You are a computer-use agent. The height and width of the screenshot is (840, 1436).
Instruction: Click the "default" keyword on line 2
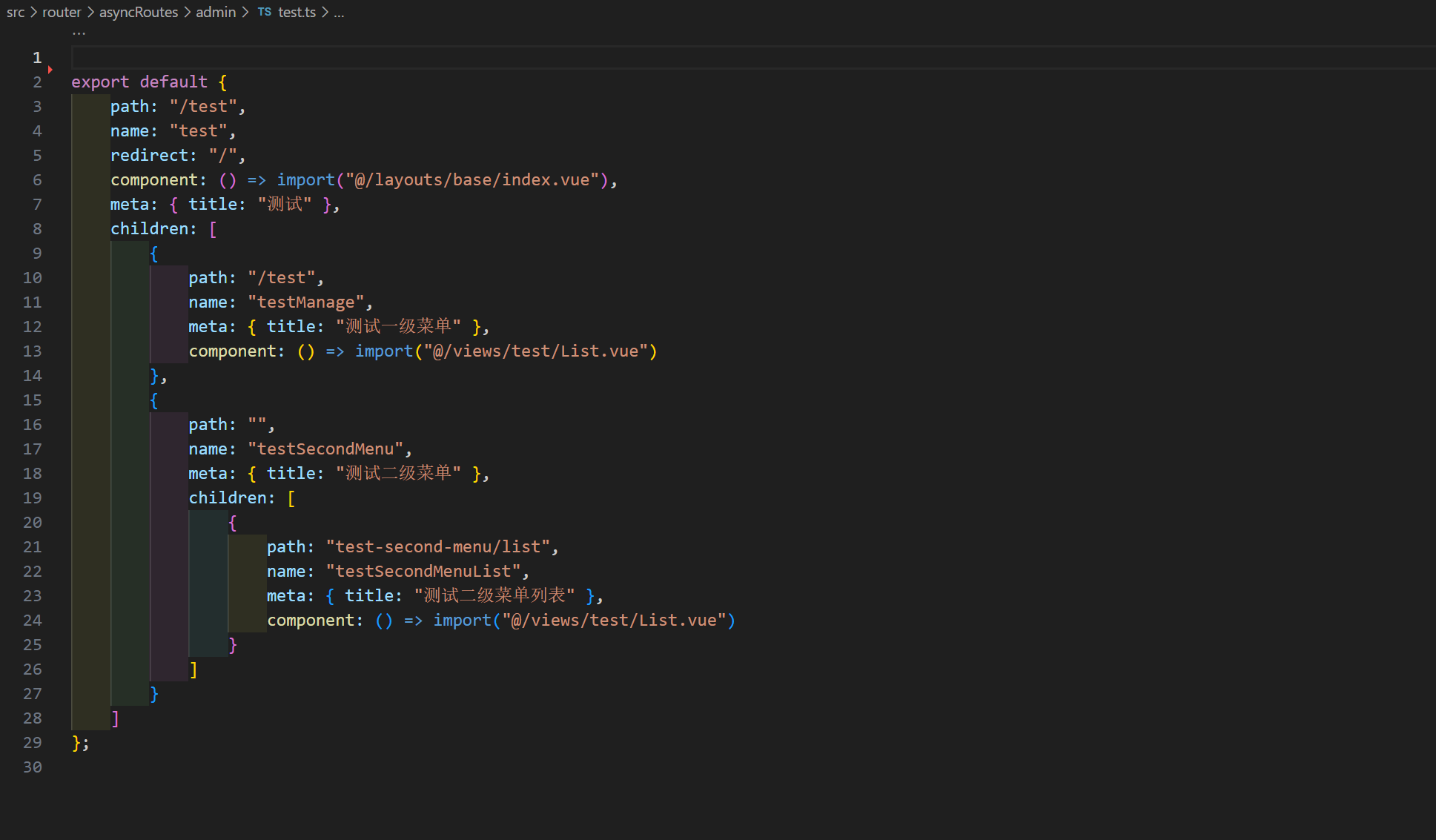click(173, 82)
